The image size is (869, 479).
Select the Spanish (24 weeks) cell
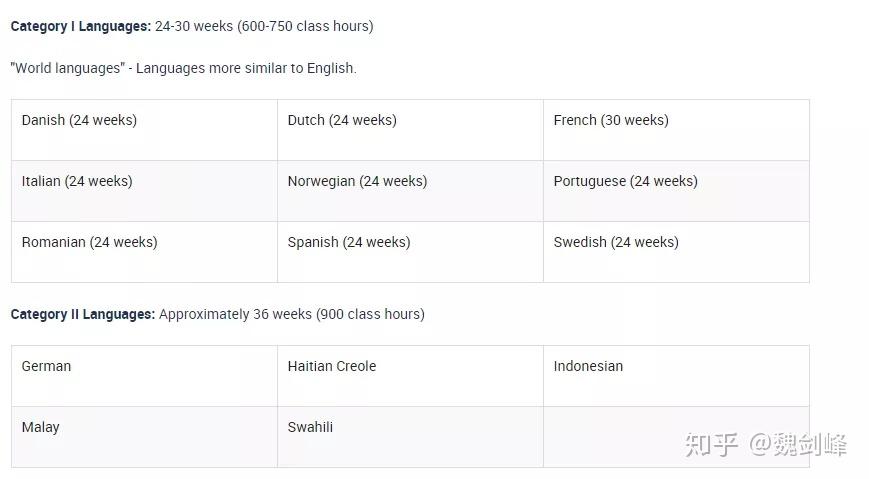coord(348,242)
